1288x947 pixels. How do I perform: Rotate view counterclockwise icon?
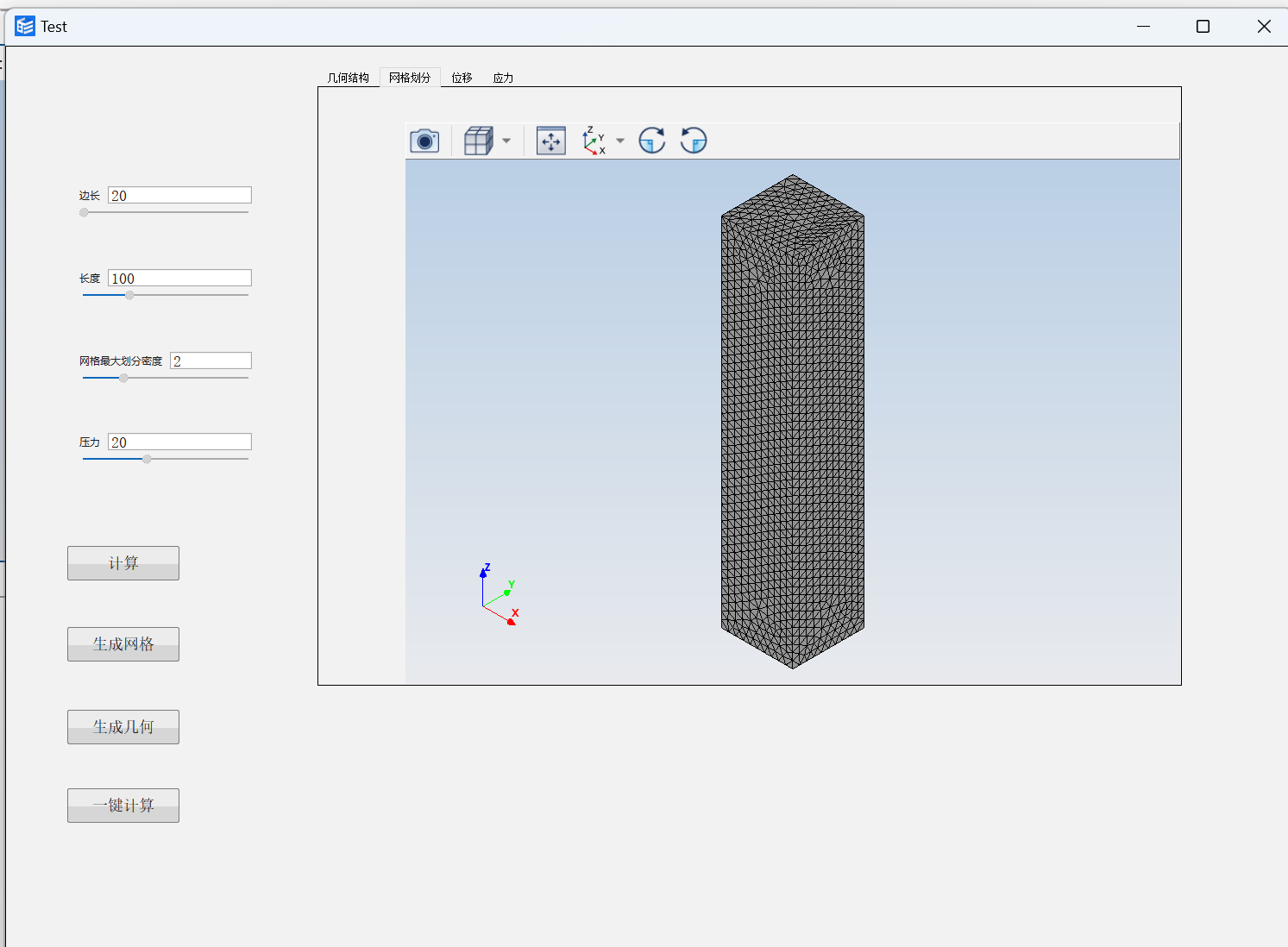point(694,141)
